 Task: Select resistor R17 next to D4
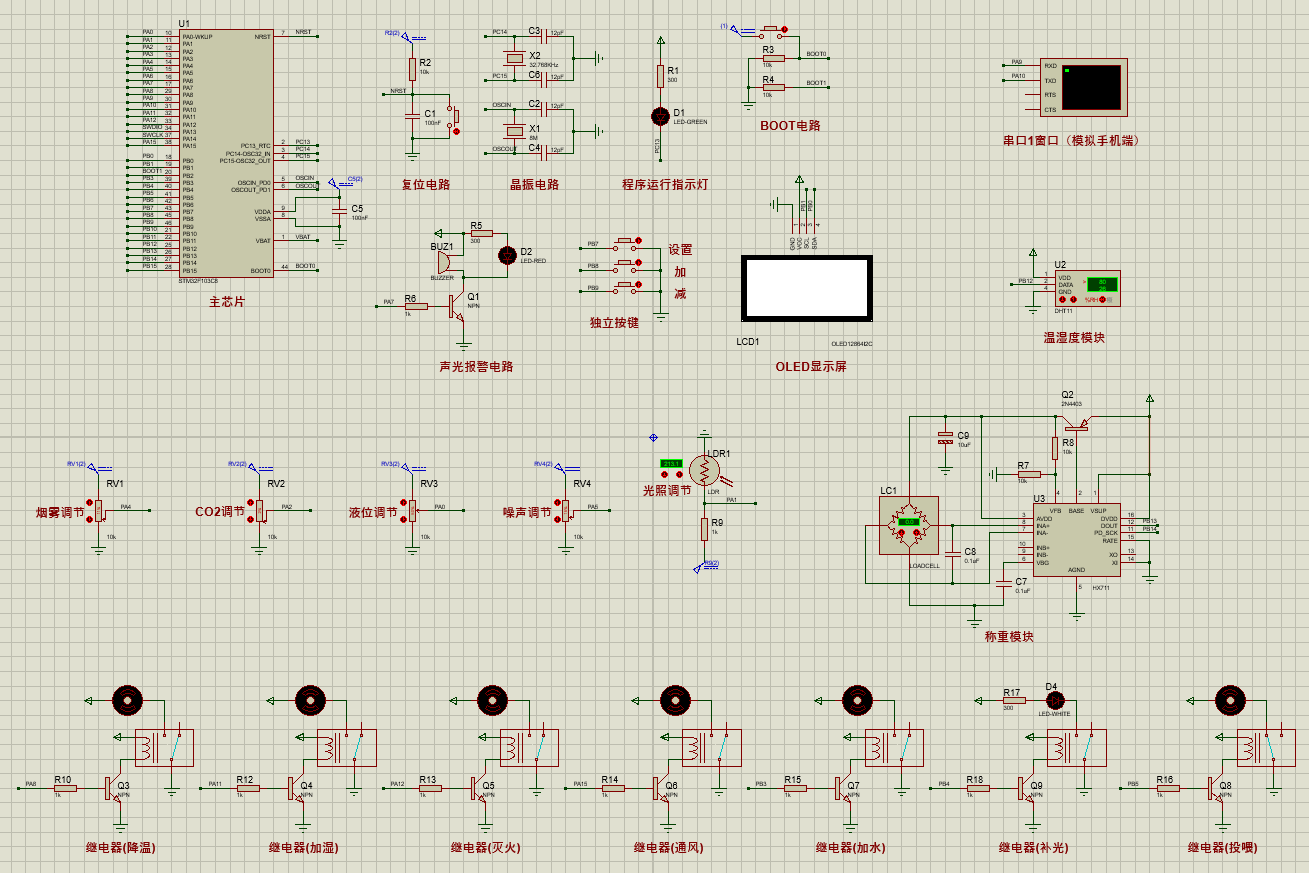point(1014,700)
